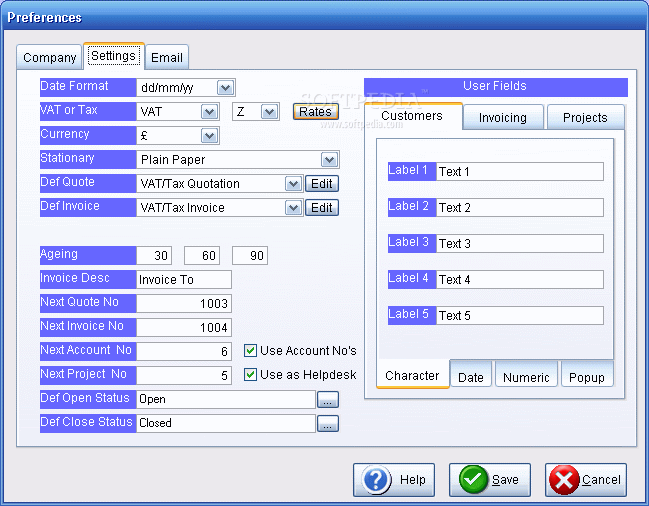649x506 pixels.
Task: Open the Def Quote dropdown arrow
Action: click(293, 184)
